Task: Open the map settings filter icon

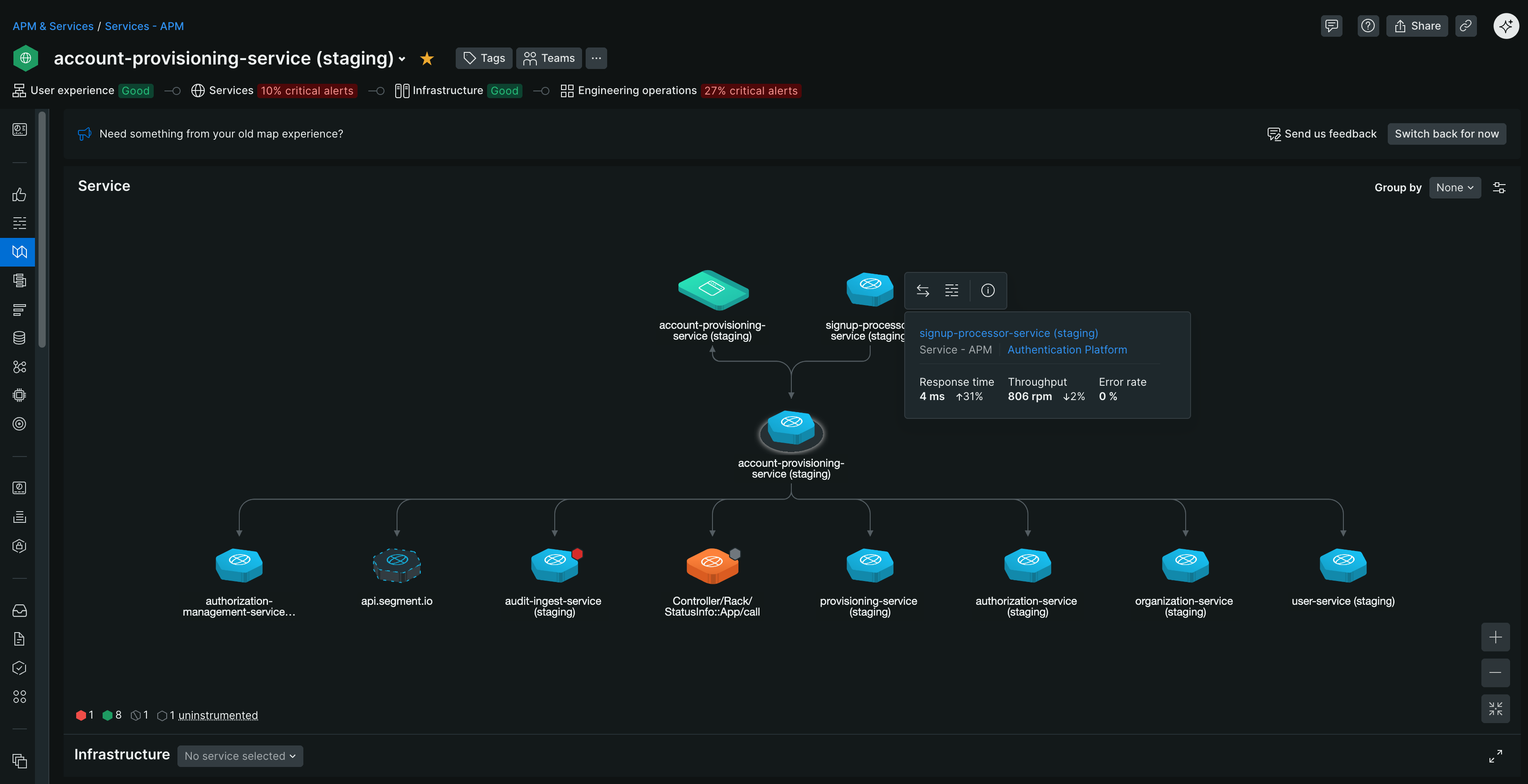Action: coord(1499,187)
